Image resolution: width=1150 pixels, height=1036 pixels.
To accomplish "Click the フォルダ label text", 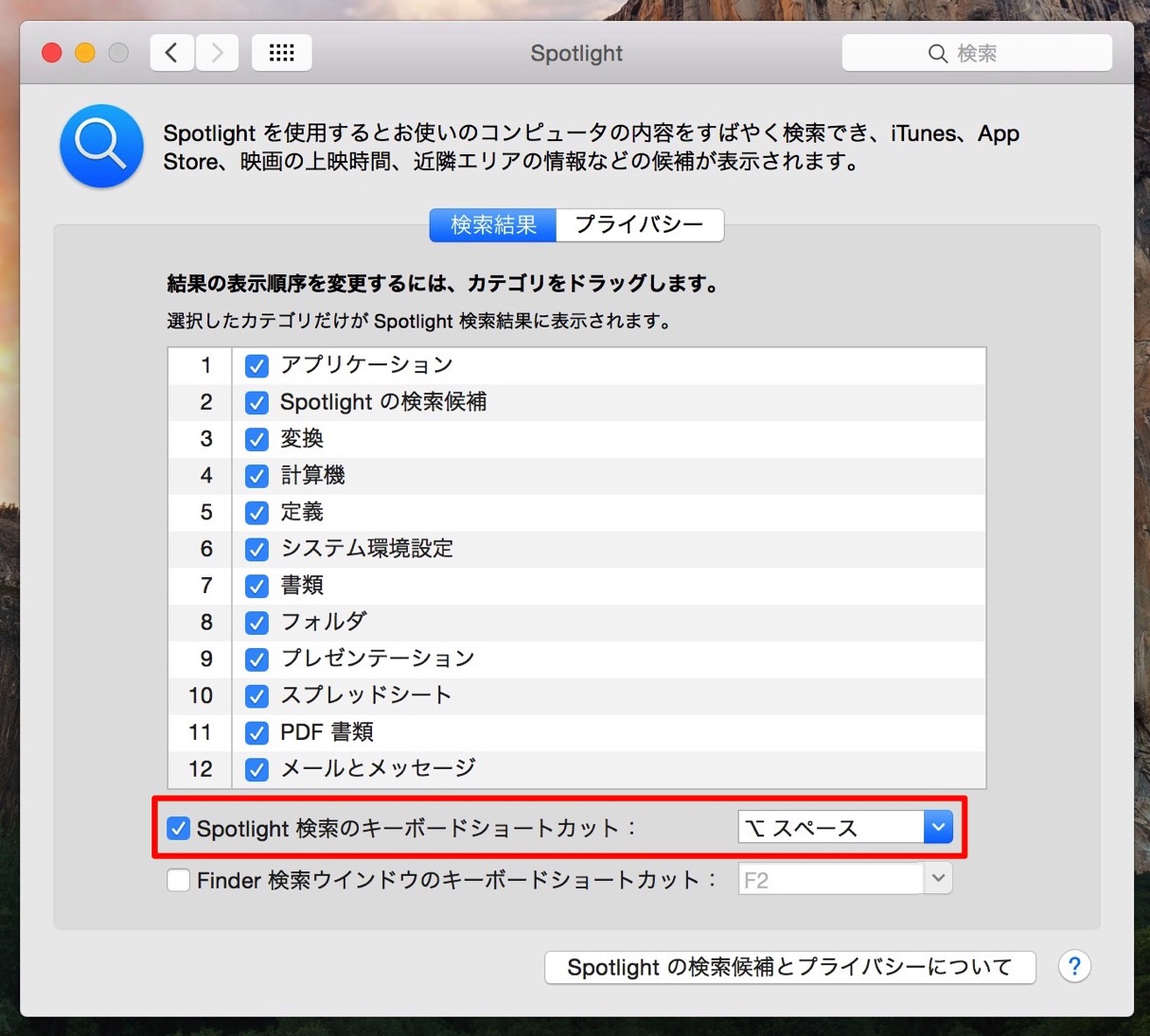I will (x=324, y=623).
